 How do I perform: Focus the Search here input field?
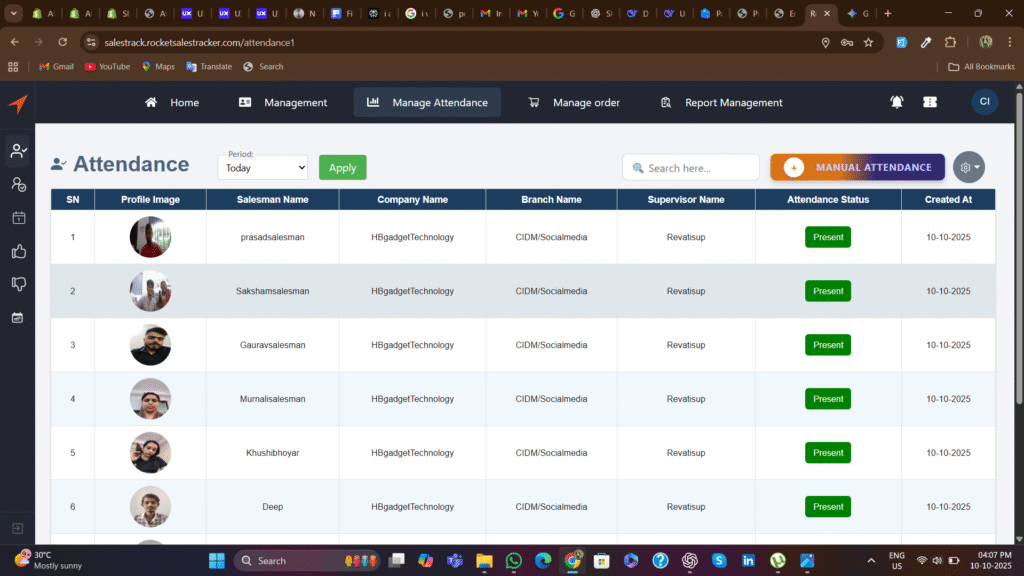pos(690,168)
